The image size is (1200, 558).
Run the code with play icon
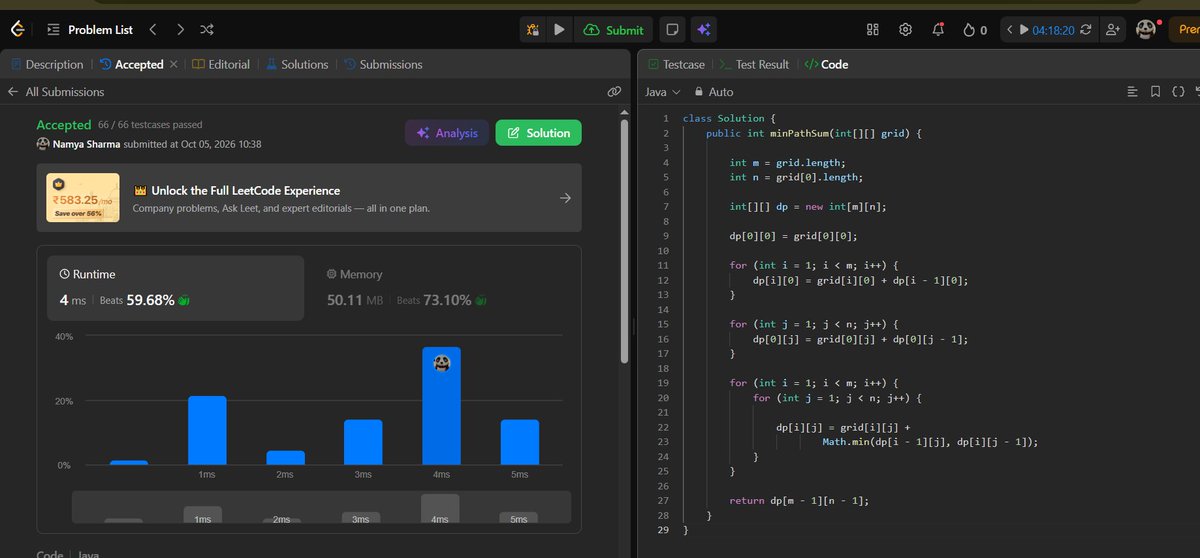(x=559, y=30)
